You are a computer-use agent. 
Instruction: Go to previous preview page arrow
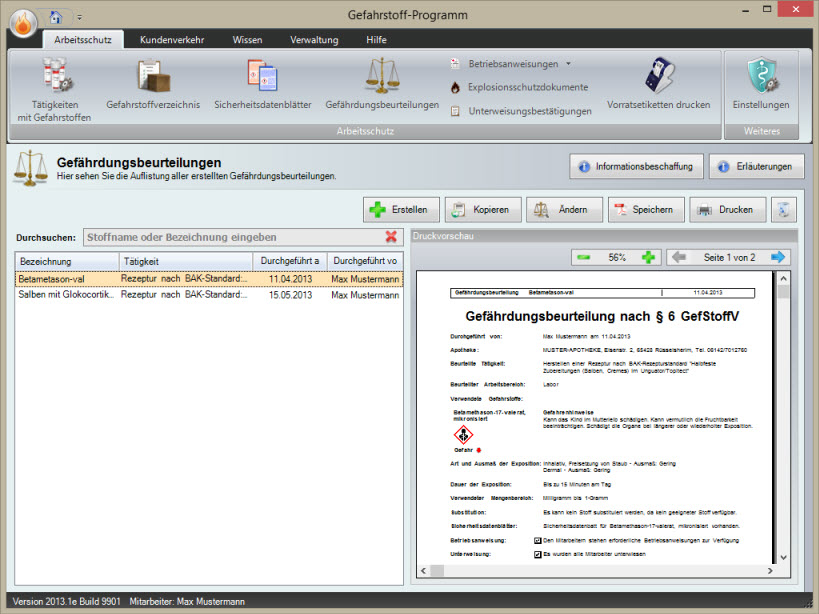[x=678, y=257]
